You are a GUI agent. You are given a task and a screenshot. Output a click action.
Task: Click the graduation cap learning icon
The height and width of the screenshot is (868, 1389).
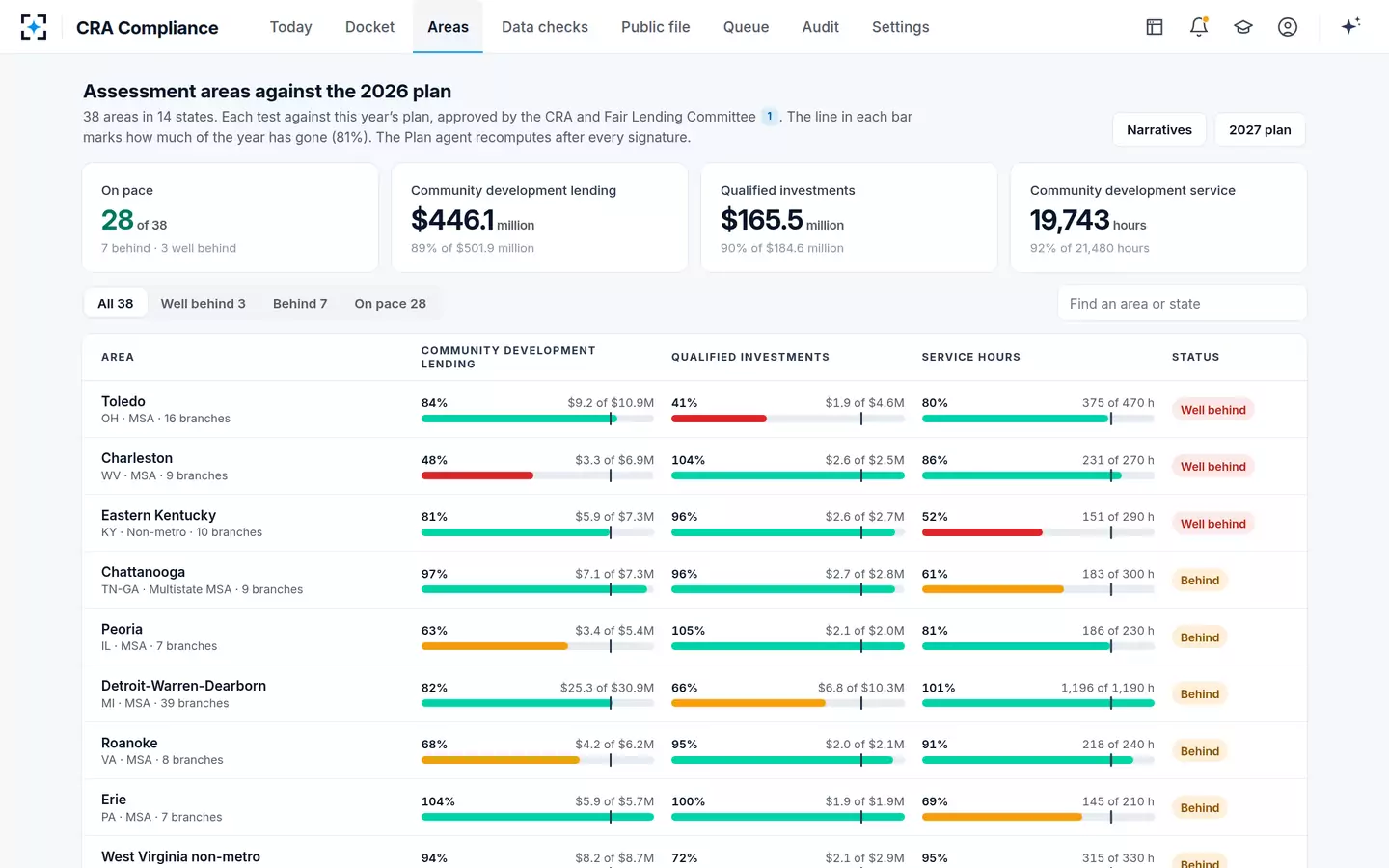click(x=1243, y=27)
